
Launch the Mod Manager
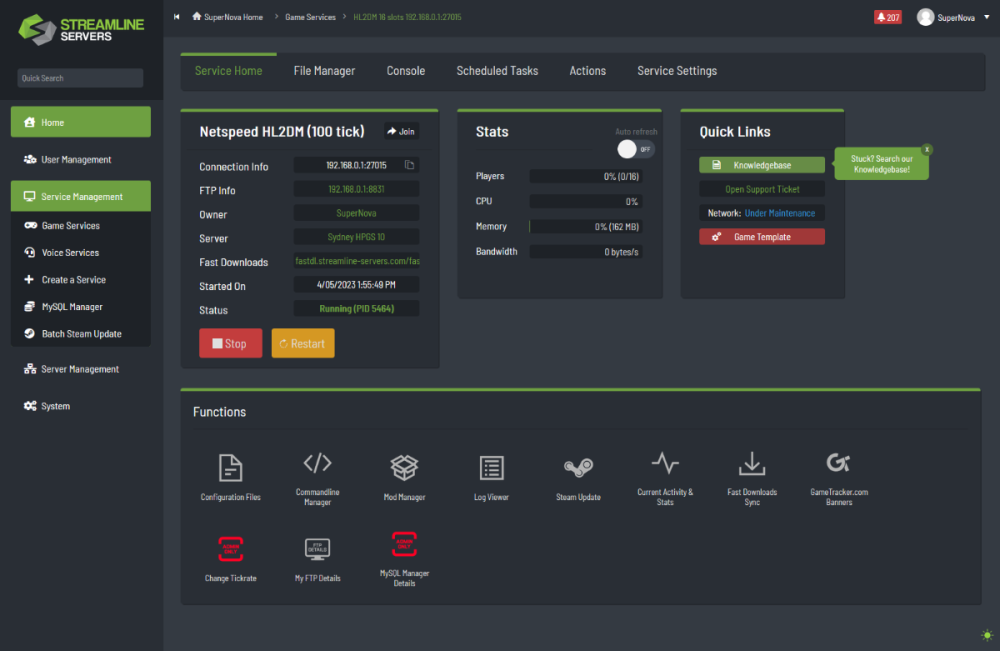click(x=404, y=468)
